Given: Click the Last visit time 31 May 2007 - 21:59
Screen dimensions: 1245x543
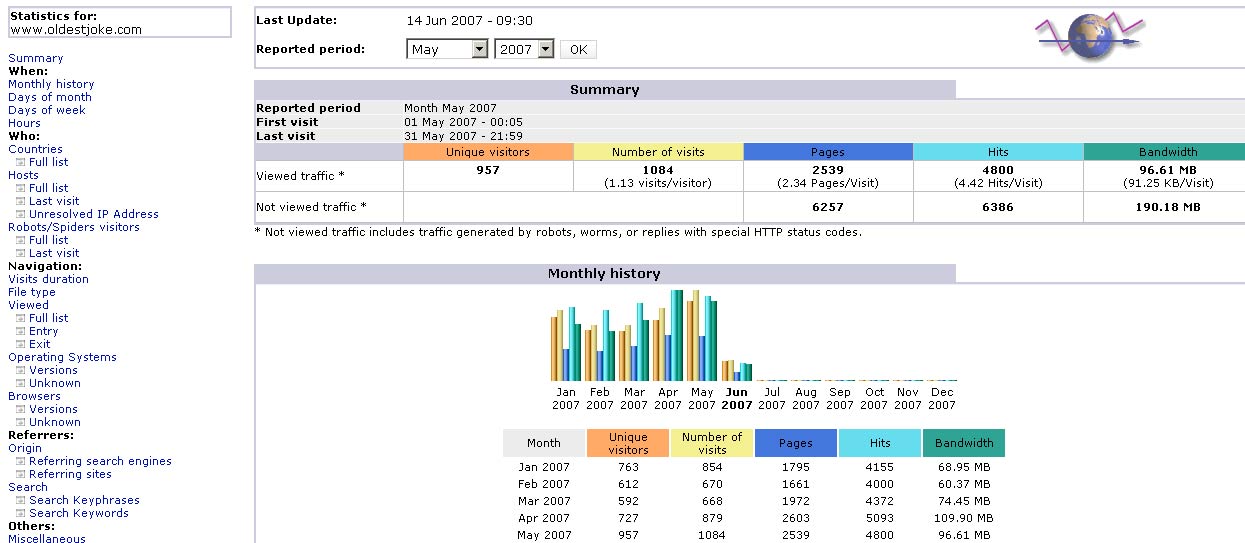Looking at the screenshot, I should (463, 136).
